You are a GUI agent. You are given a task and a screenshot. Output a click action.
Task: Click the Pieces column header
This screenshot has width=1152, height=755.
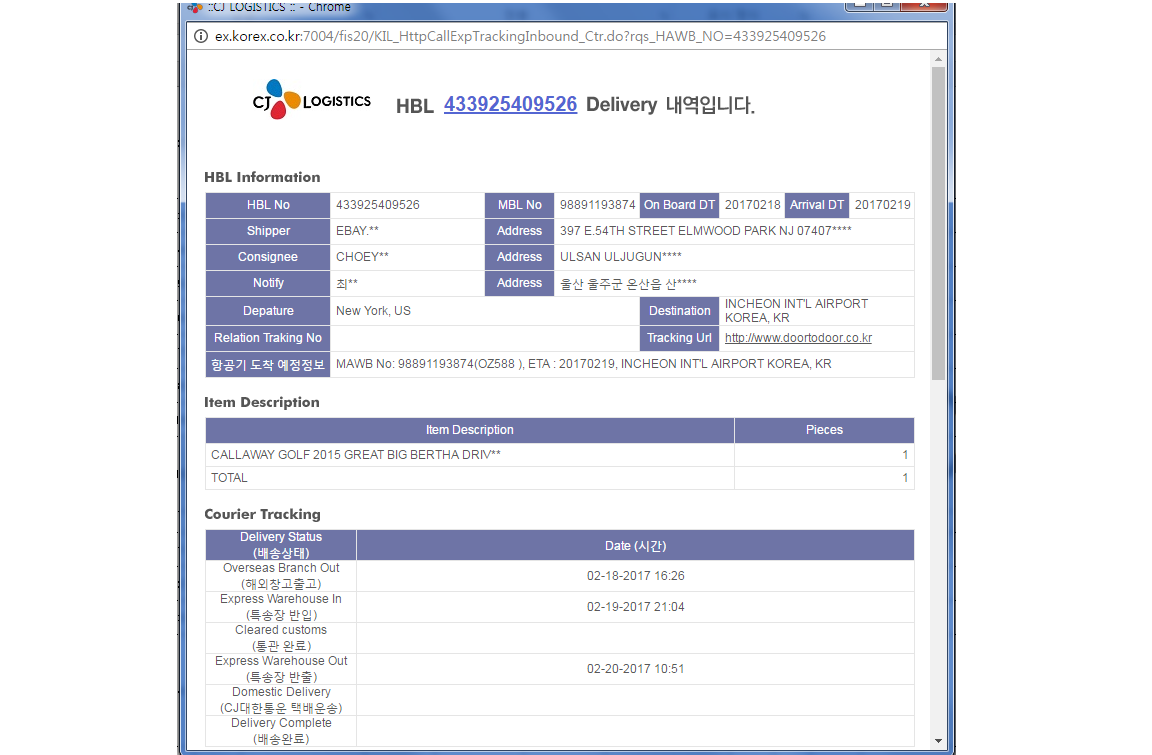click(824, 430)
